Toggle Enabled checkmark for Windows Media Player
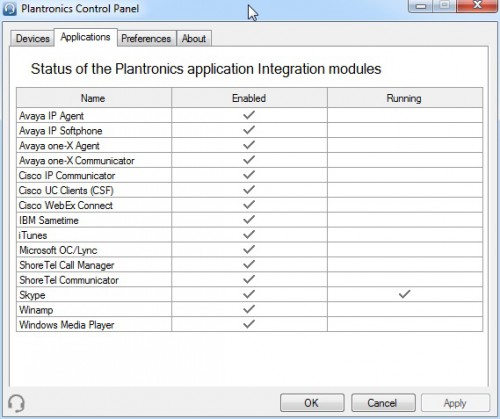 tap(249, 324)
